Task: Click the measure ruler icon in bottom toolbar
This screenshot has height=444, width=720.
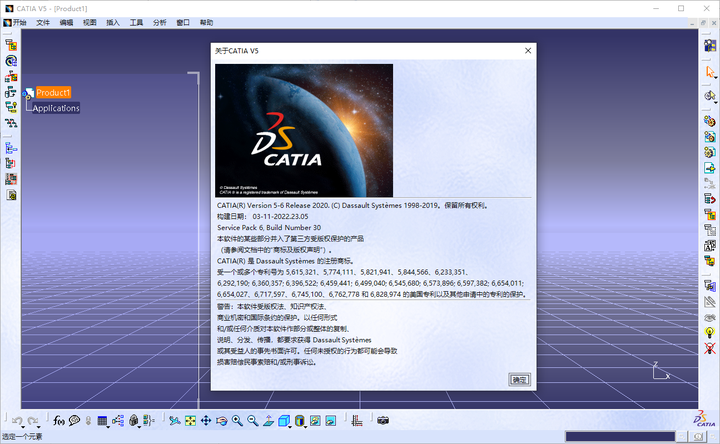Action: pos(357,420)
